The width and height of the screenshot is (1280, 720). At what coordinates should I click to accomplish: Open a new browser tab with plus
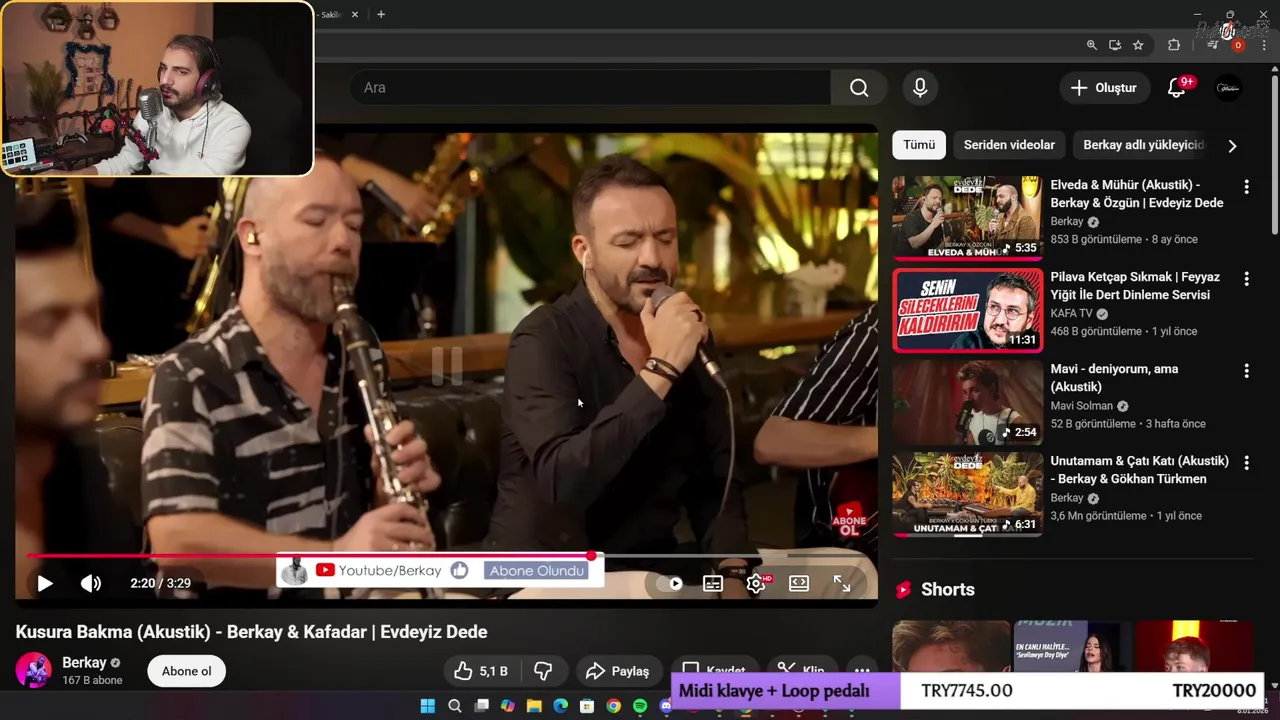coord(381,14)
